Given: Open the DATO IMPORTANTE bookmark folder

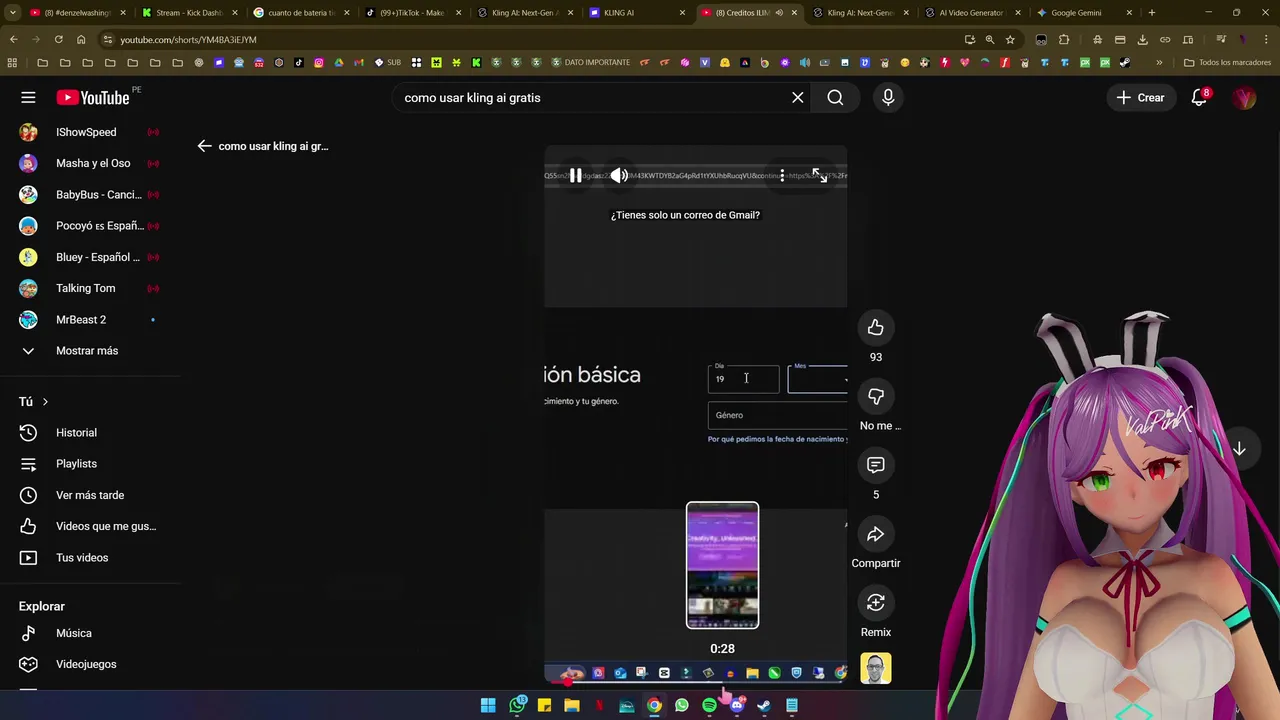Looking at the screenshot, I should (590, 62).
